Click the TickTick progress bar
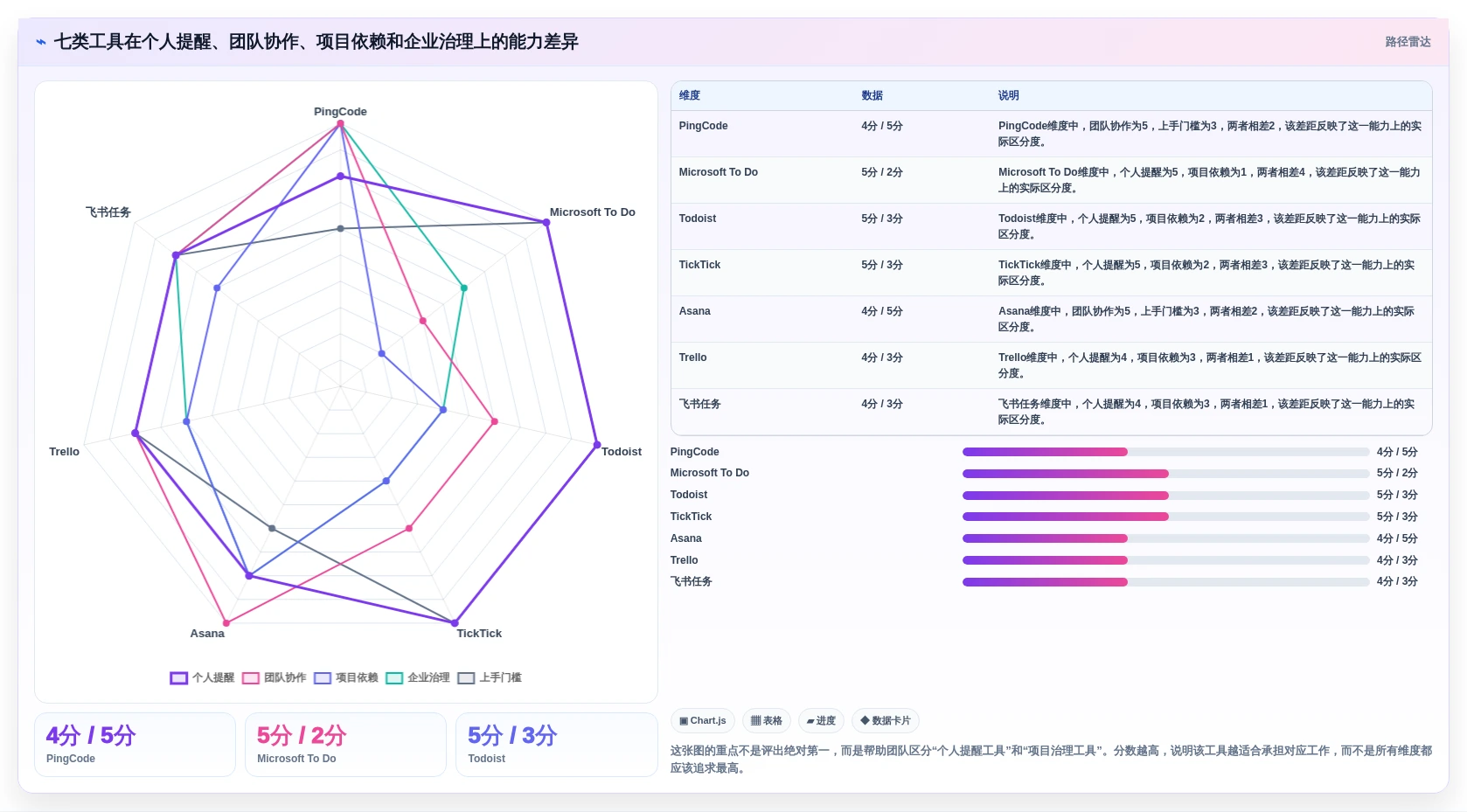 1165,517
